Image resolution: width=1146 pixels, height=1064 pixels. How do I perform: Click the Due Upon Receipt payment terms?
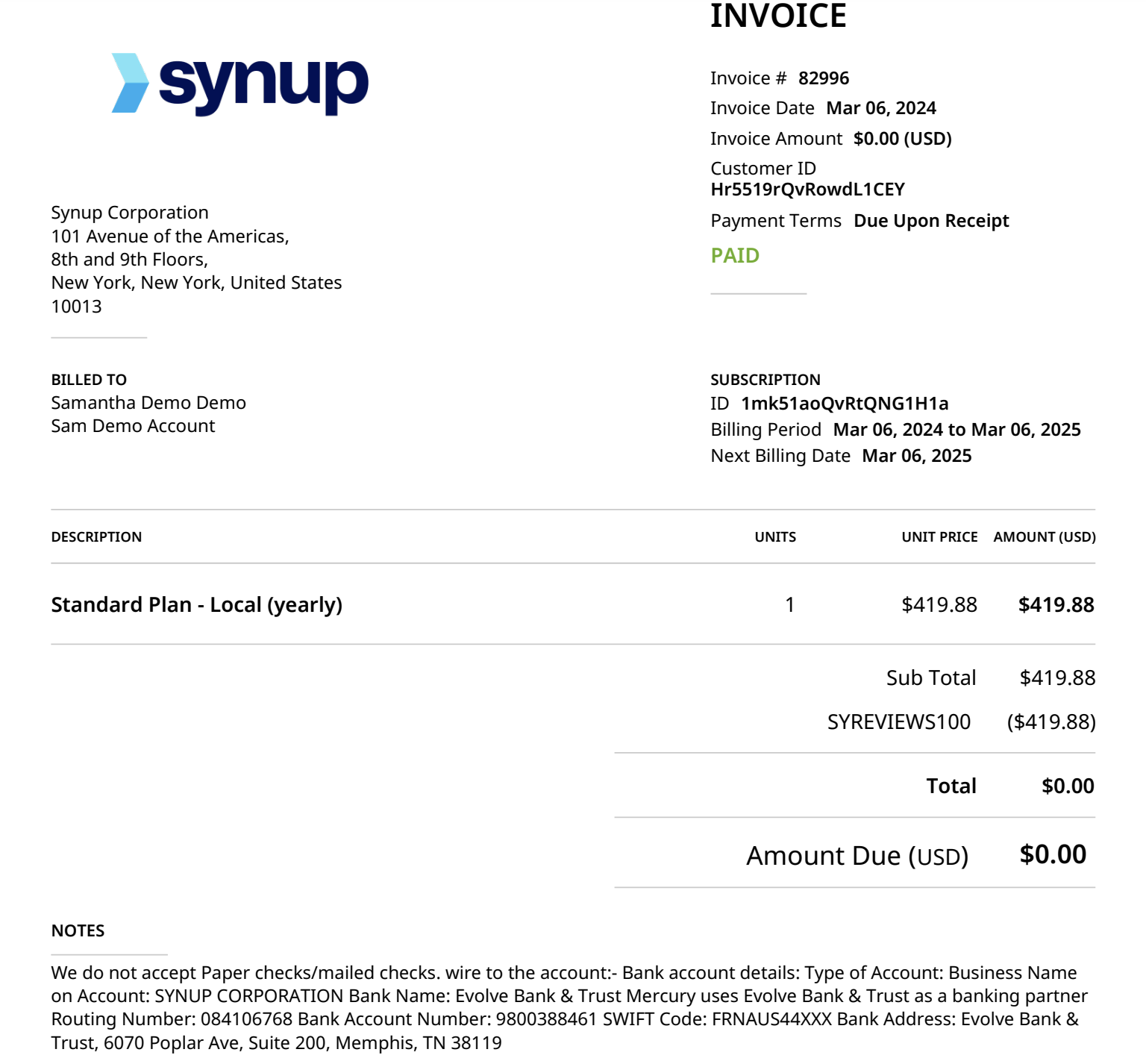click(x=931, y=221)
